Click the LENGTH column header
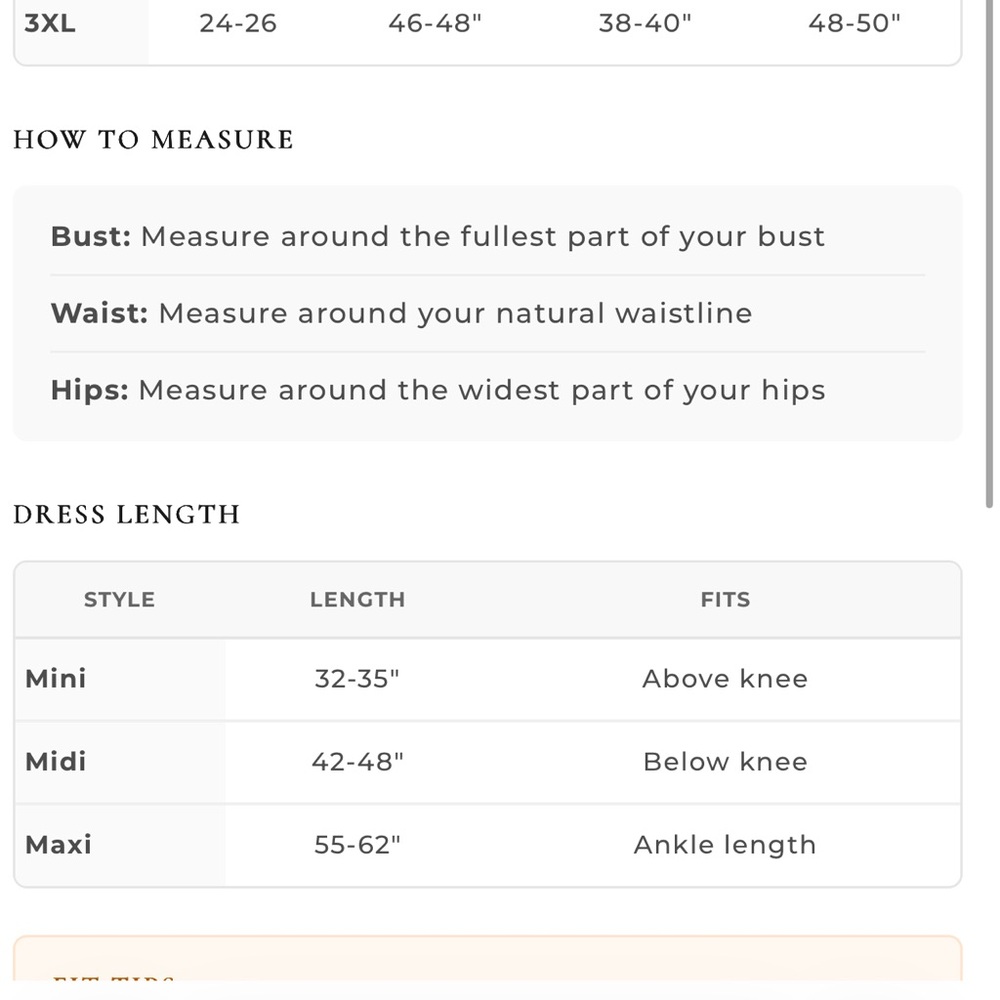Screen dimensions: 1000x1000 coord(358,599)
